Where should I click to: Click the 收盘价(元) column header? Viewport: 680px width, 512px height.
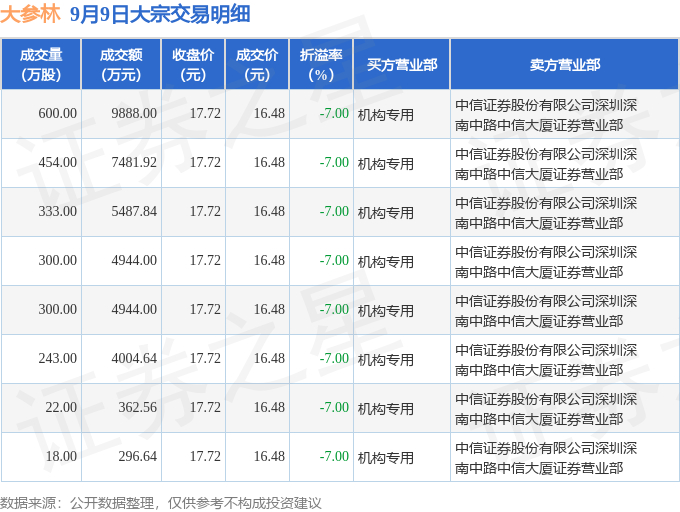click(193, 64)
